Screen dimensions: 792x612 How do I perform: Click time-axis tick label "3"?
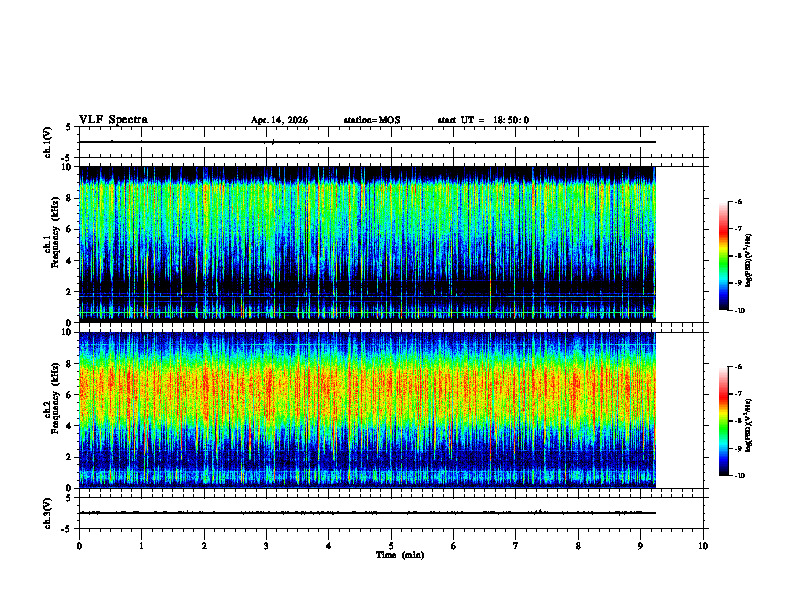tap(266, 546)
